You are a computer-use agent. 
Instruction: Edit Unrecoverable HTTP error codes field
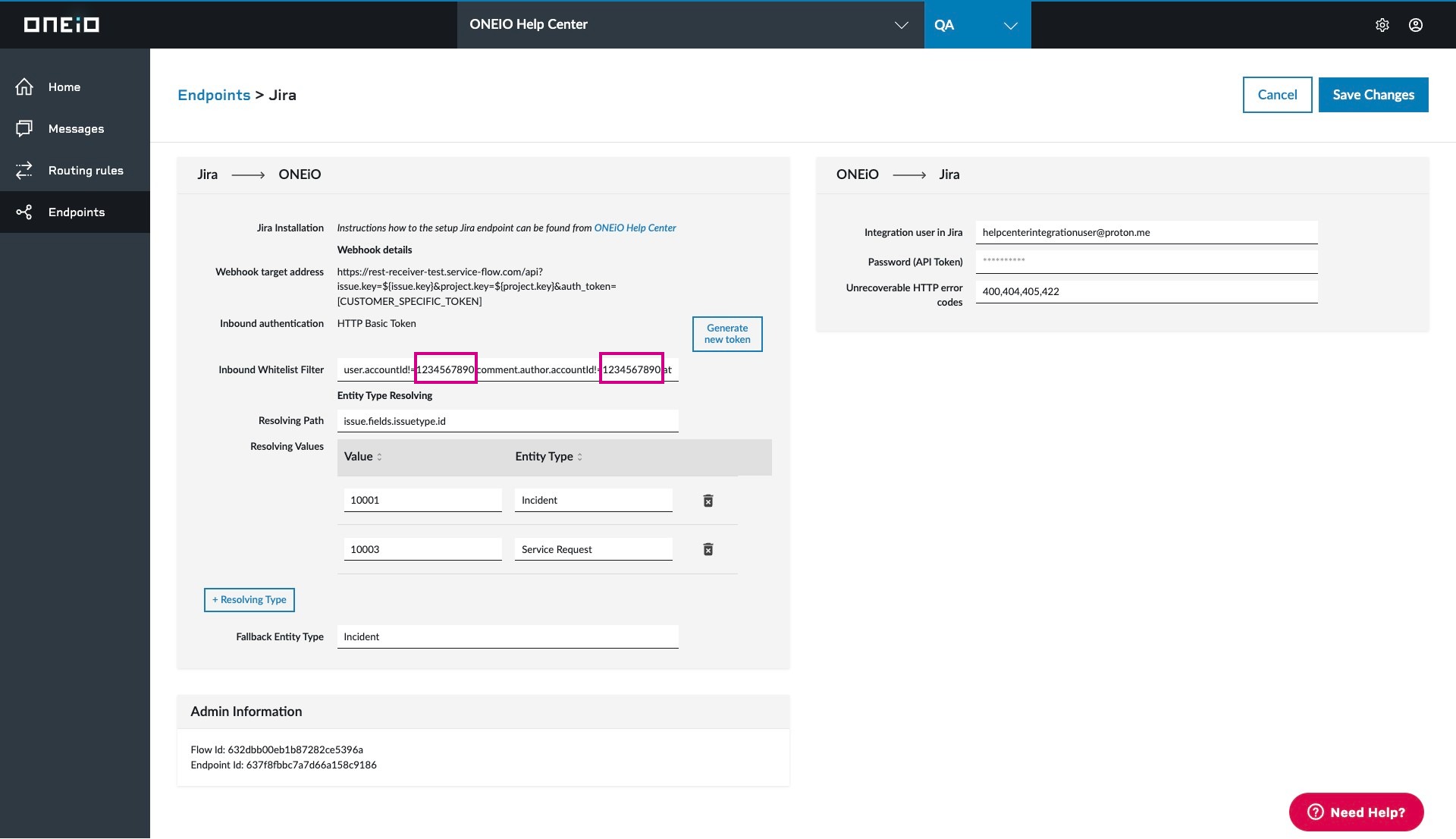tap(1146, 291)
